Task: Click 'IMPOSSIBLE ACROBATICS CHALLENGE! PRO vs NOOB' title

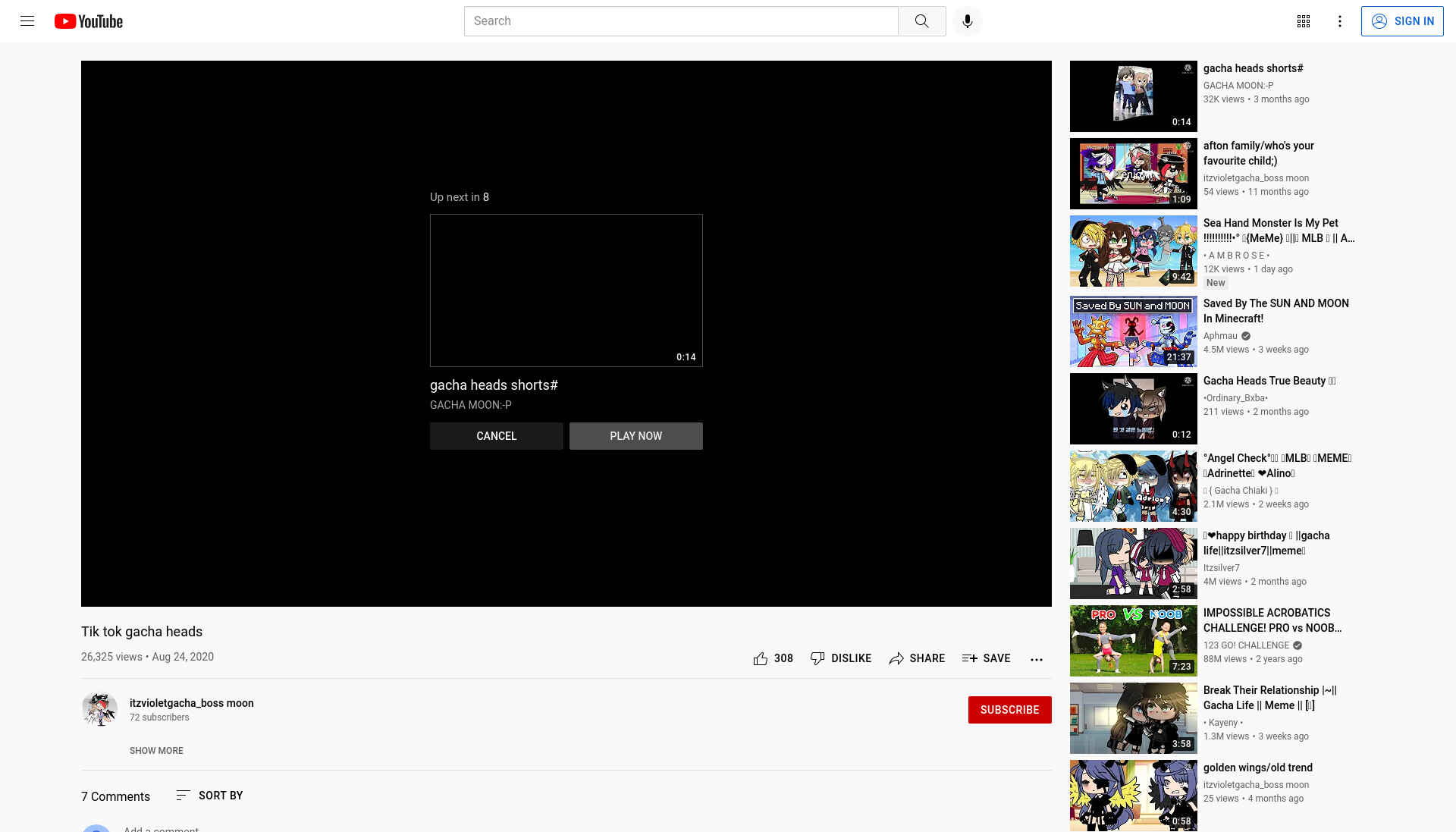Action: [x=1272, y=620]
